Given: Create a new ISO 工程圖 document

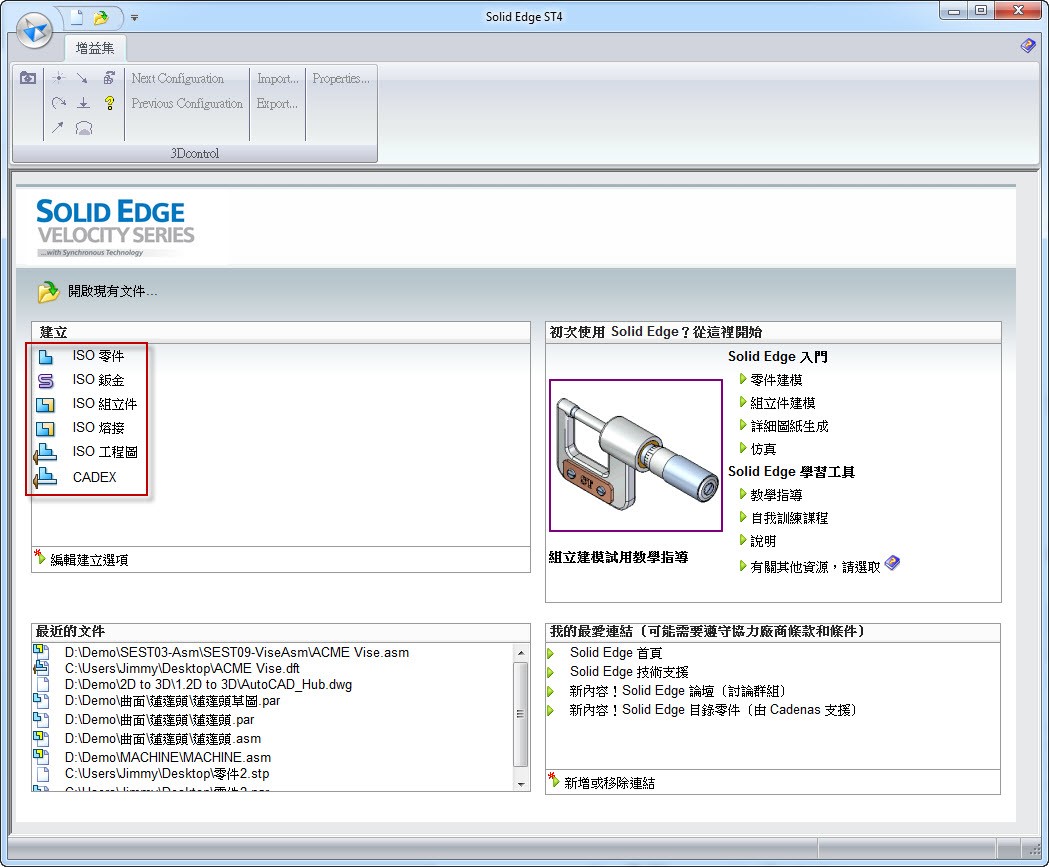Looking at the screenshot, I should click(x=105, y=452).
